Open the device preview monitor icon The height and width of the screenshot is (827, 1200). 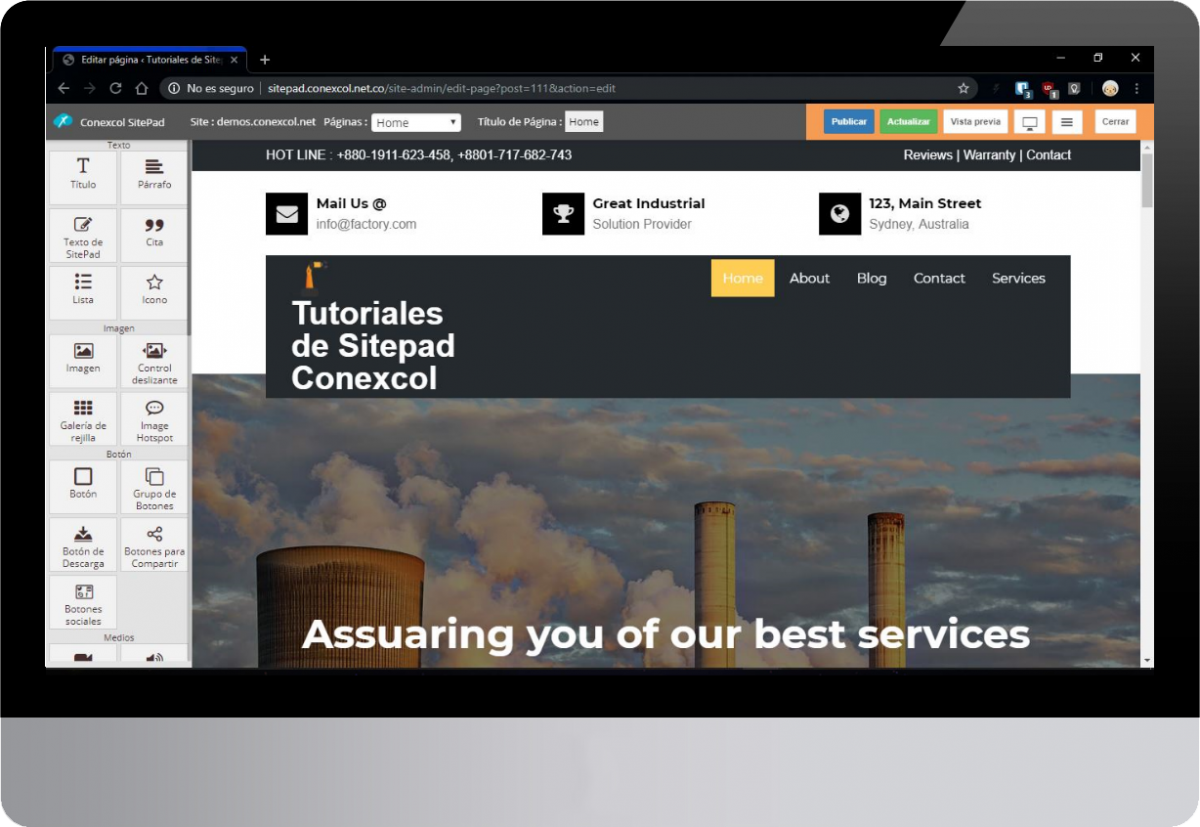(1029, 121)
